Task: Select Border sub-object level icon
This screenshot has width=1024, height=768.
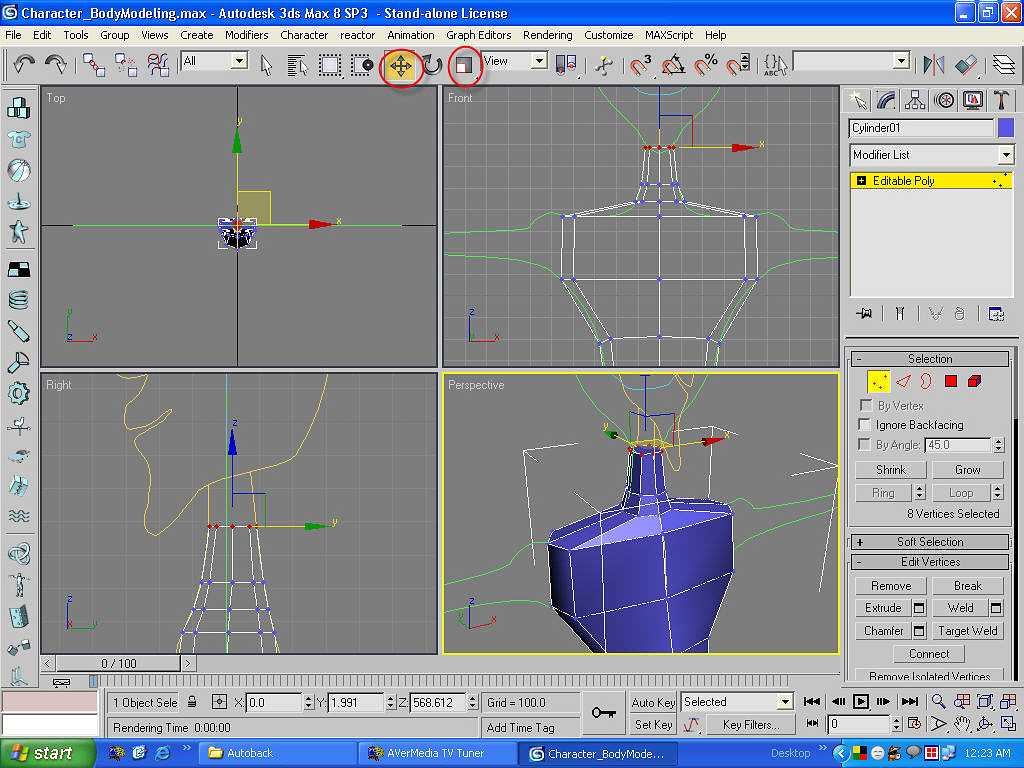Action: [927, 381]
